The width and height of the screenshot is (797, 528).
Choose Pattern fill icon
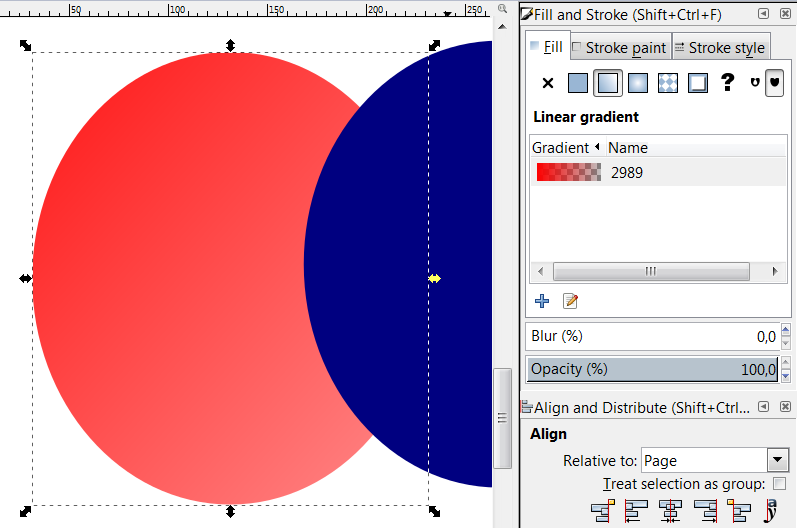pyautogui.click(x=667, y=83)
